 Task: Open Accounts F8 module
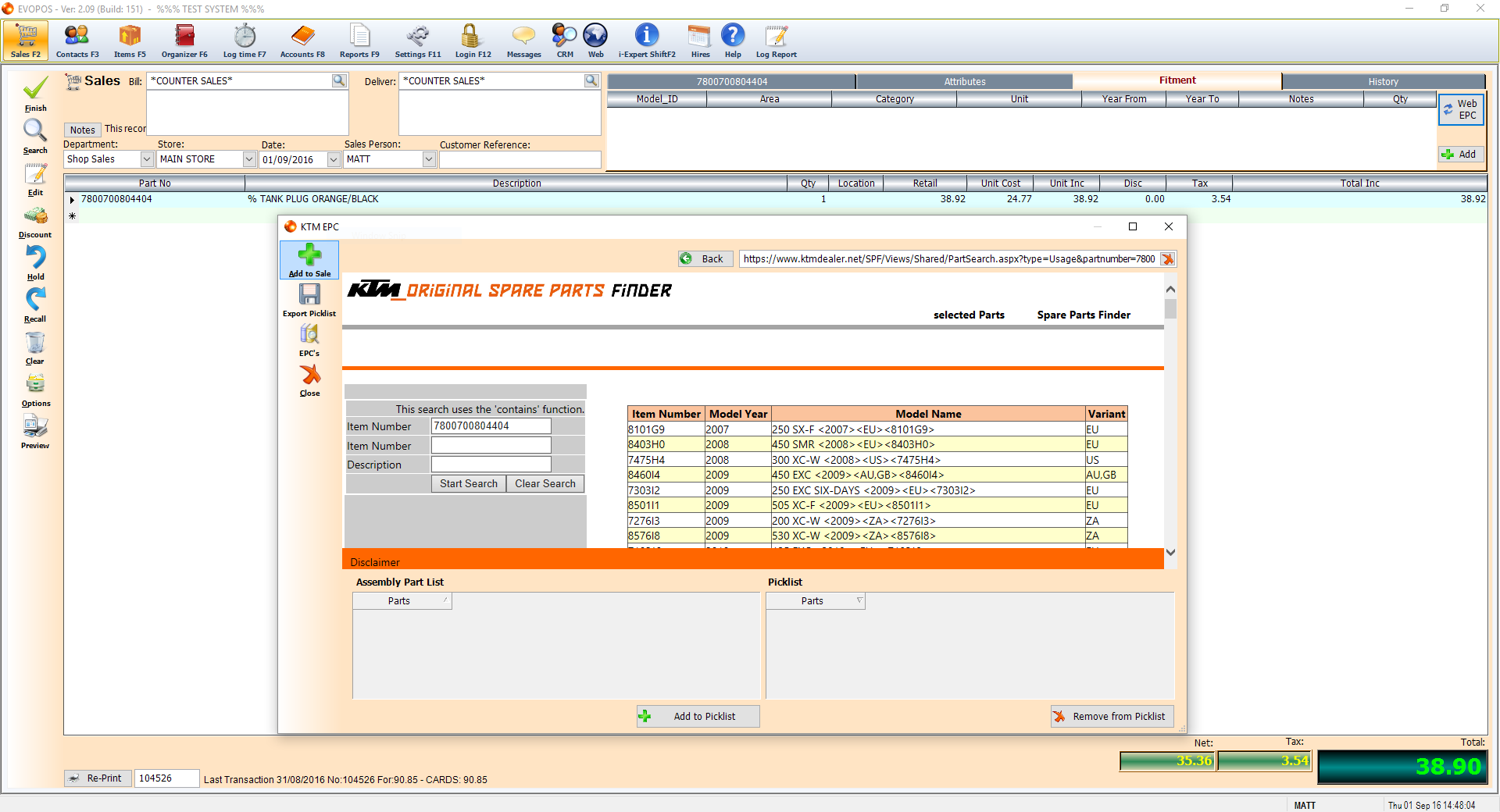(302, 41)
